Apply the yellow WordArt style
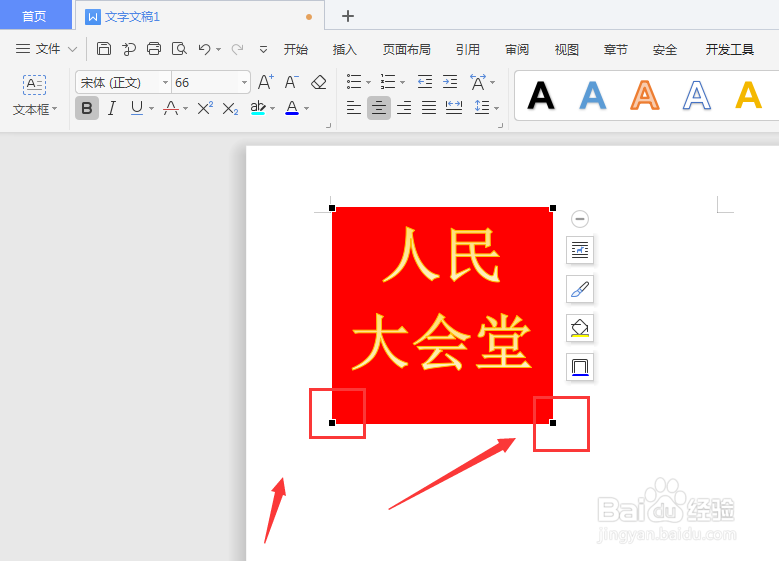Viewport: 779px width, 561px height. (x=748, y=95)
